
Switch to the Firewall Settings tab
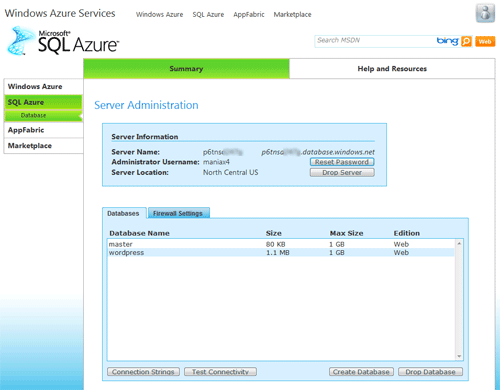coord(178,213)
